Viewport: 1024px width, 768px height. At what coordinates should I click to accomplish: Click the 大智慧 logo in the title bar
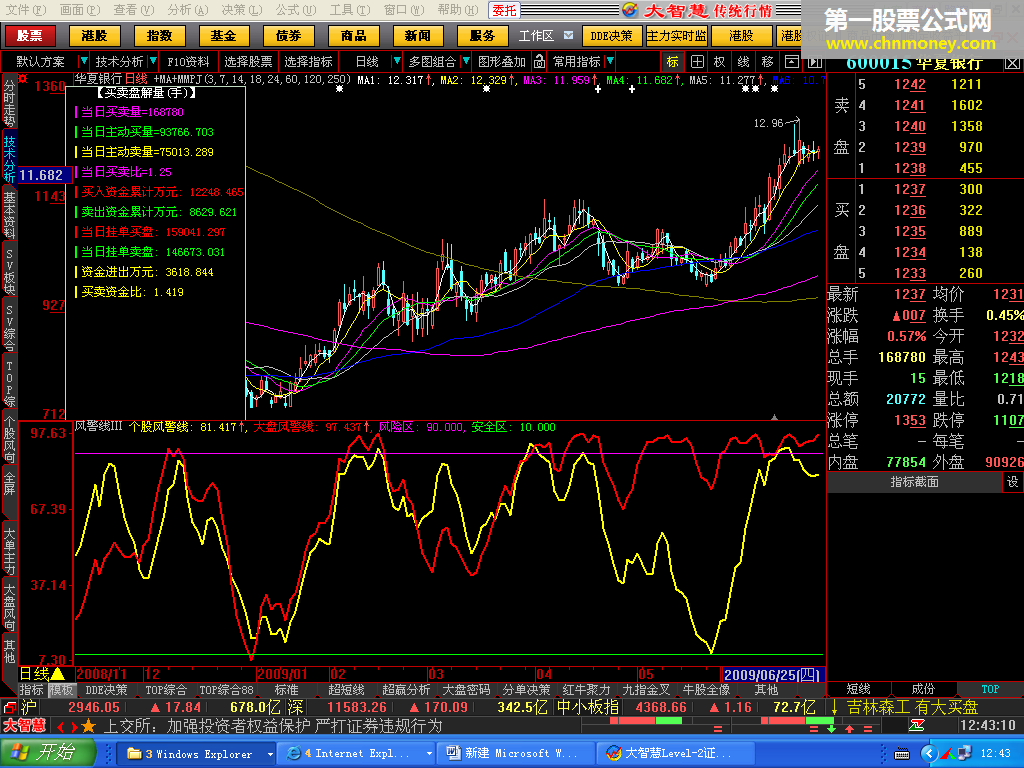(630, 10)
